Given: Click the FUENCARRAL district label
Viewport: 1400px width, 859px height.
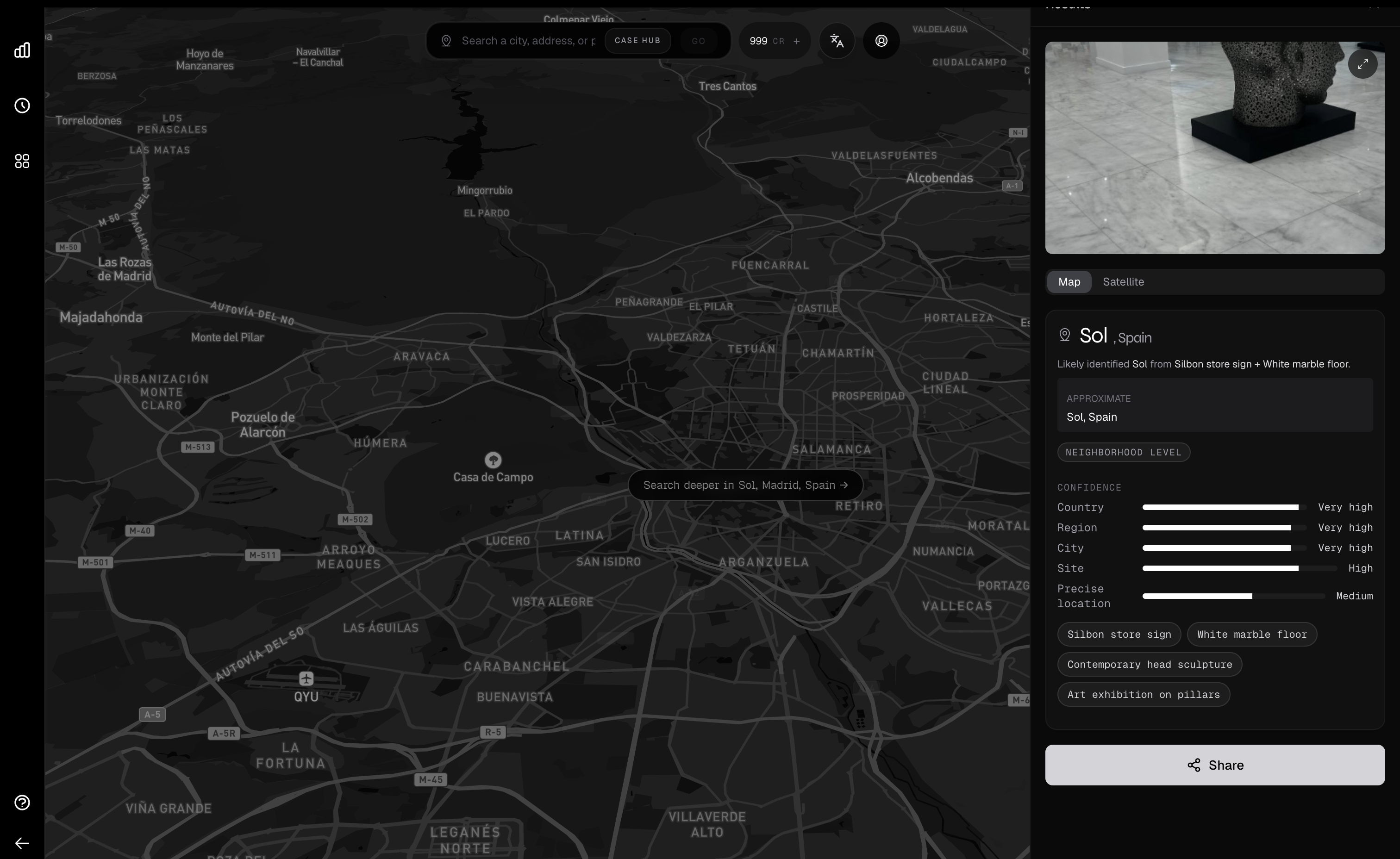Looking at the screenshot, I should pyautogui.click(x=770, y=265).
